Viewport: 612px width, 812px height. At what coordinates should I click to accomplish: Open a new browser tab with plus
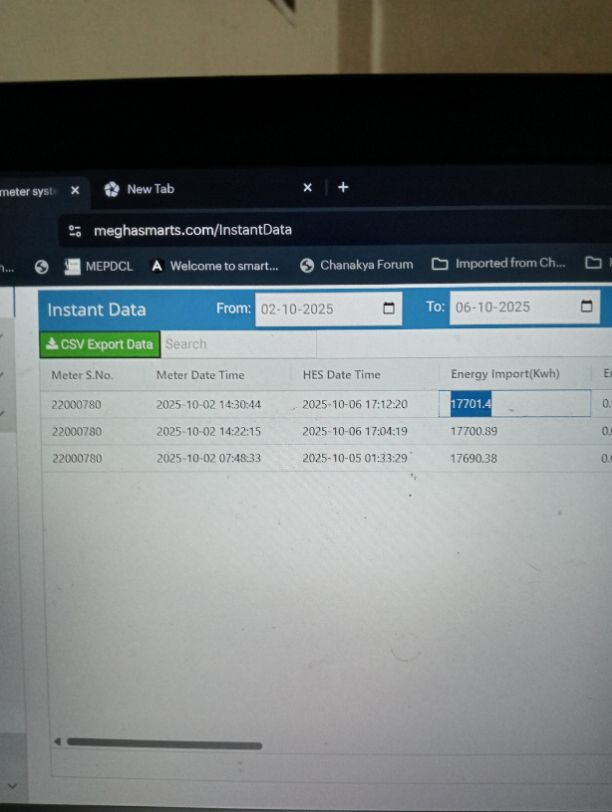[343, 187]
